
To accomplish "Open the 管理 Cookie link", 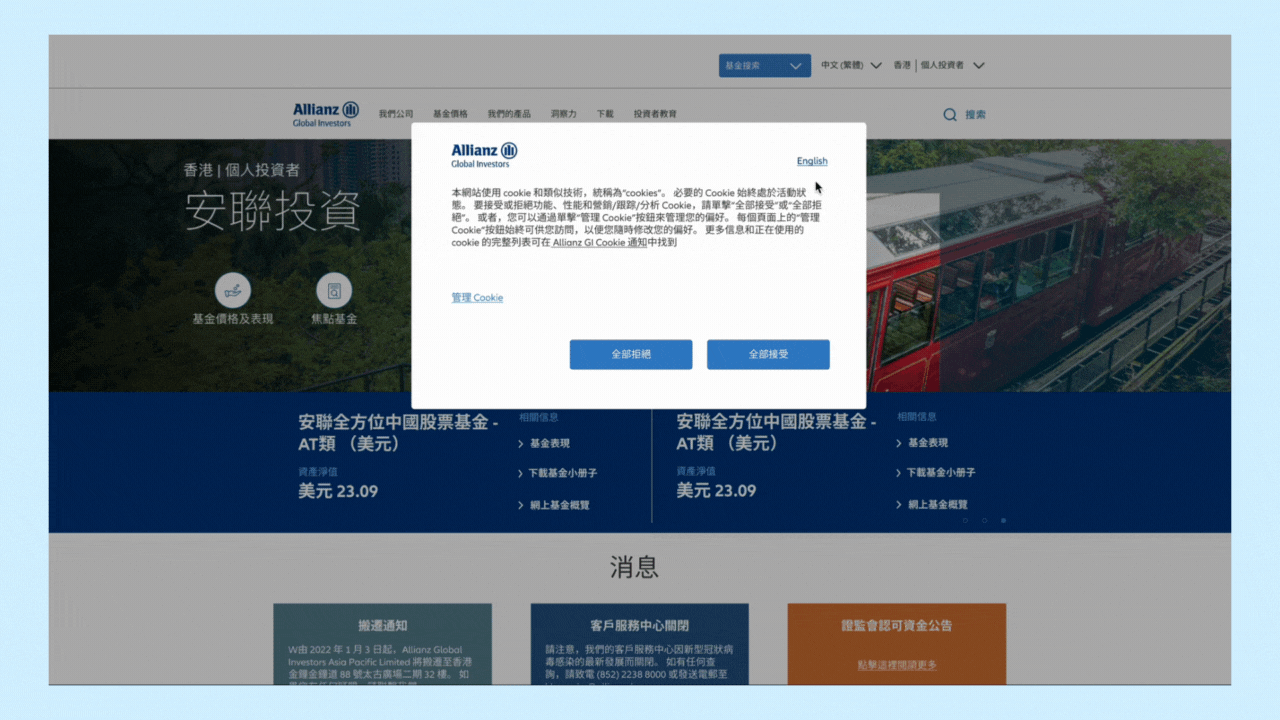I will (477, 298).
